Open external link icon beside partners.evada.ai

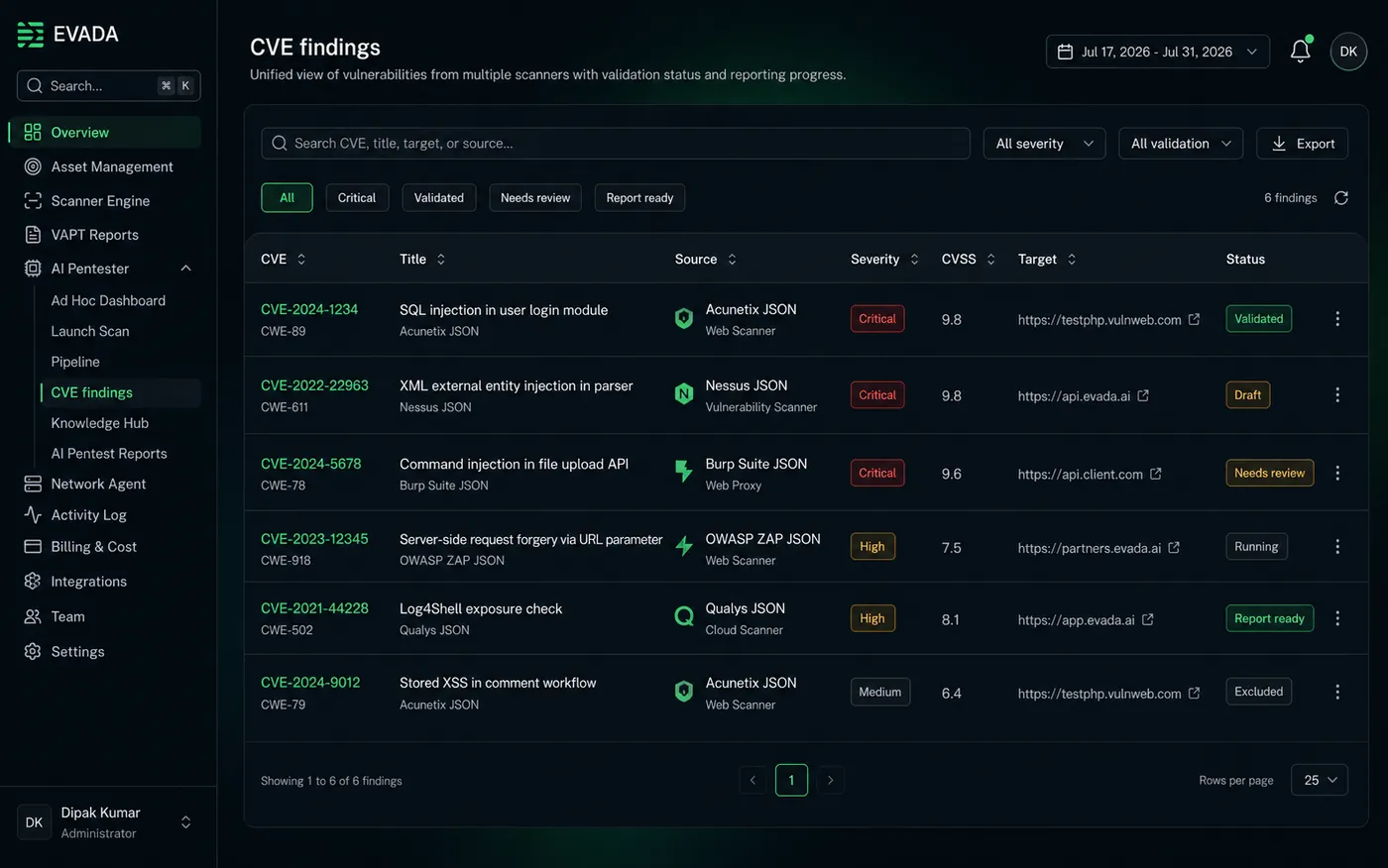tap(1174, 547)
